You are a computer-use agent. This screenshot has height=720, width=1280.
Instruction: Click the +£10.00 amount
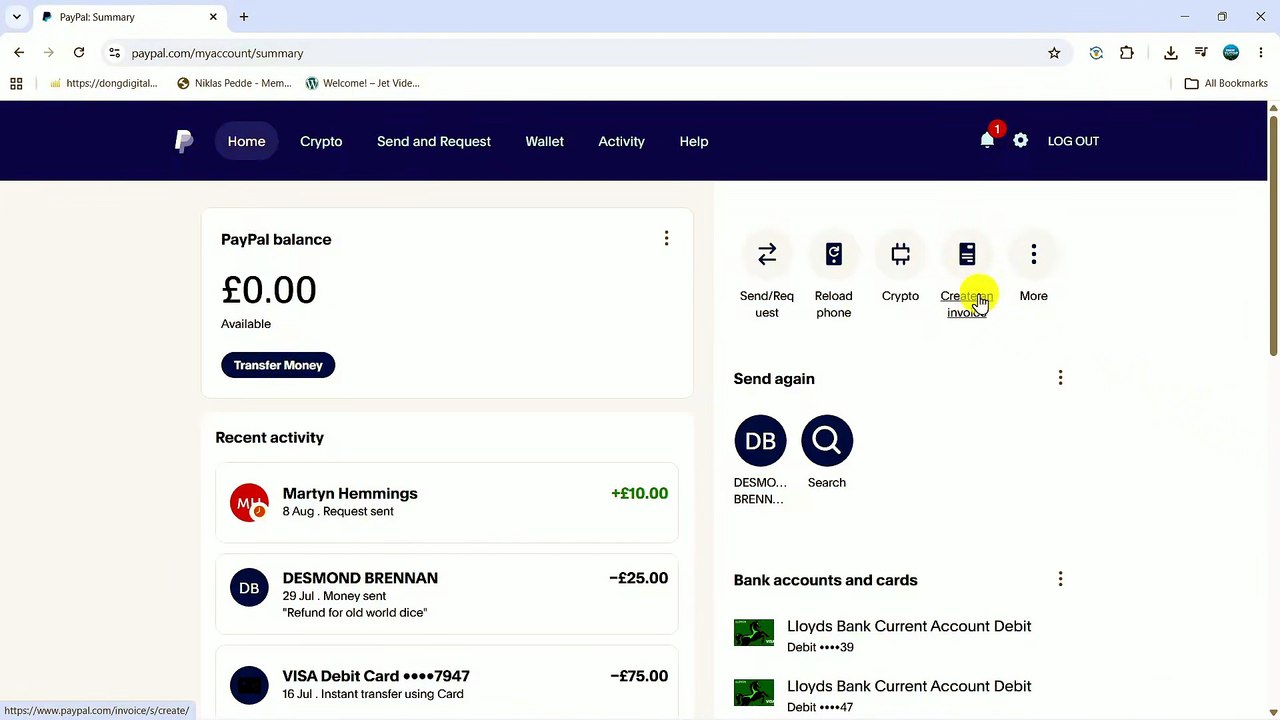[x=639, y=493]
